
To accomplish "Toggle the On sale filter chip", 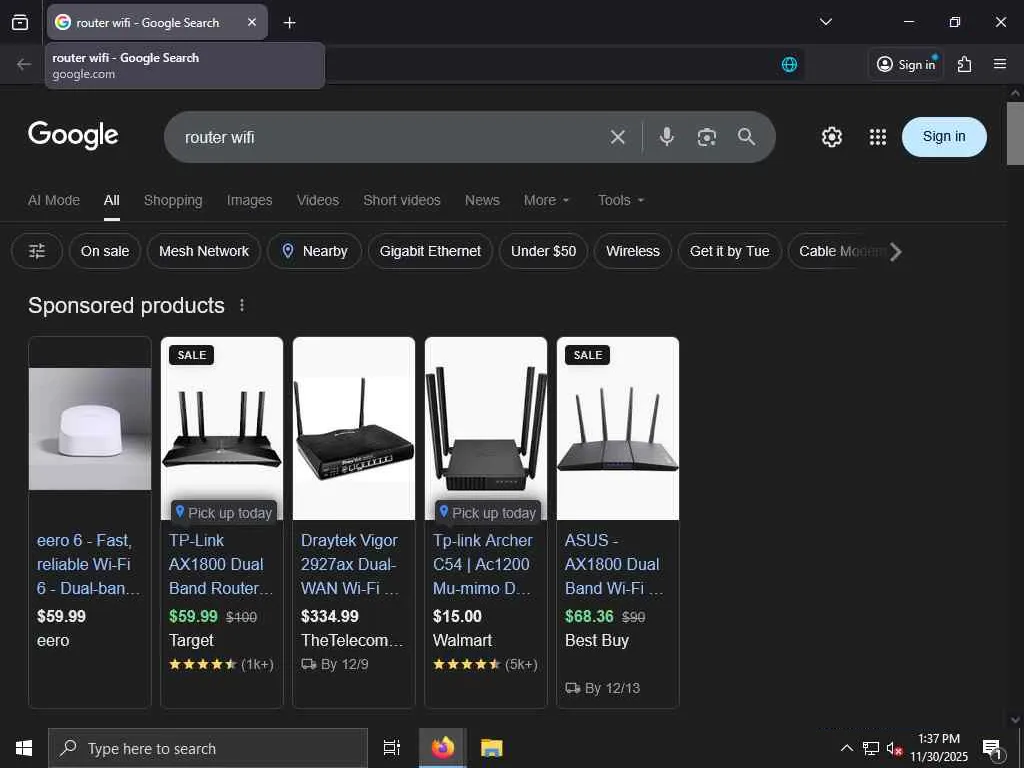I will [104, 251].
